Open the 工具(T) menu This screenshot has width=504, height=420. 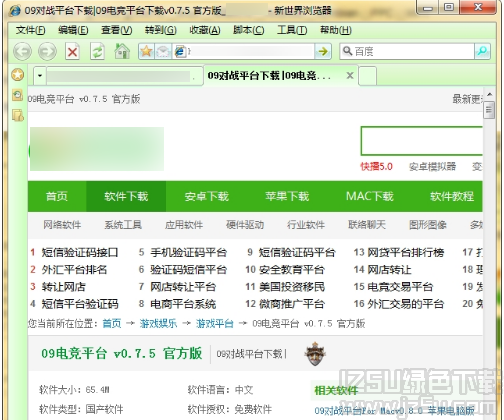292,30
